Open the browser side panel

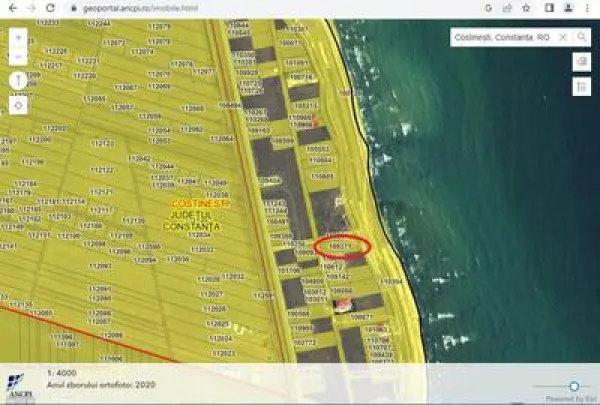pos(549,8)
